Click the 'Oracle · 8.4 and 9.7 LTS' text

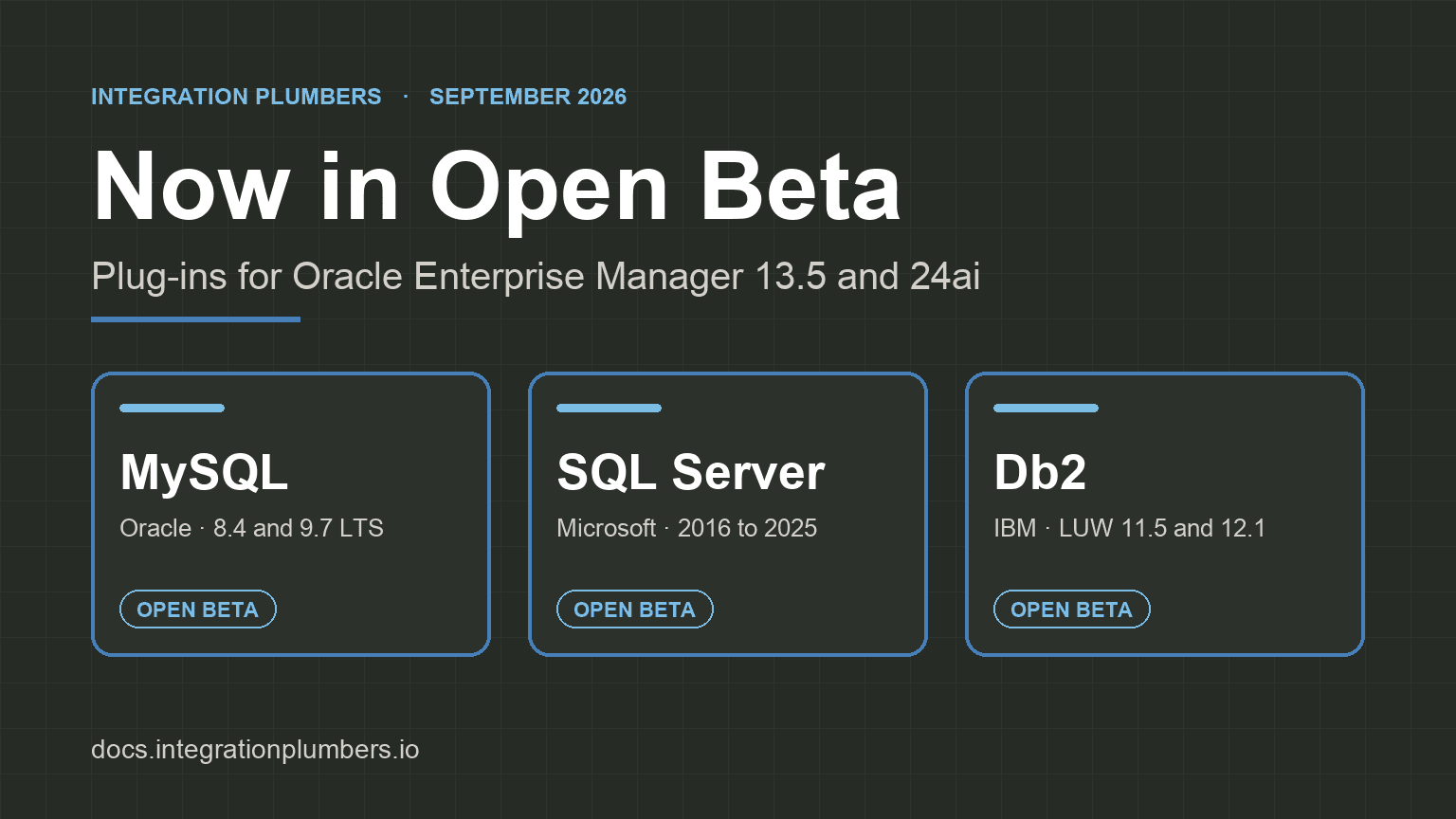251,528
